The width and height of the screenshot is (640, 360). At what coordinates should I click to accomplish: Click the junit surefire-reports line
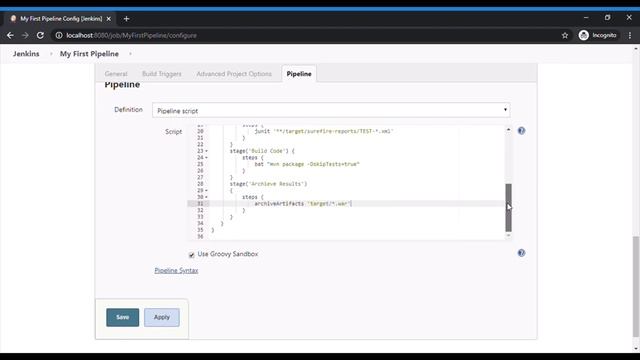click(324, 131)
